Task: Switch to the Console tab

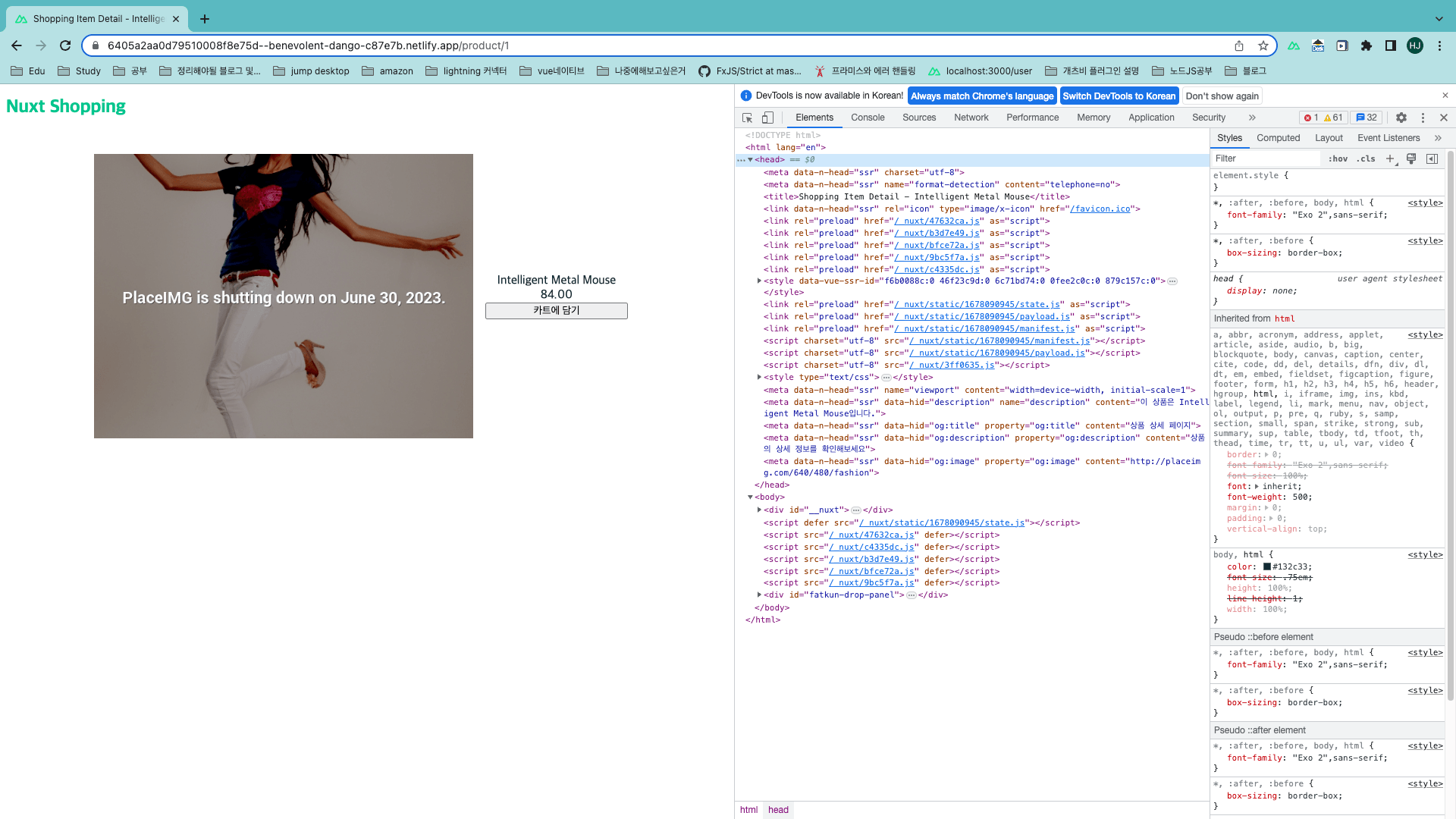Action: tap(868, 118)
